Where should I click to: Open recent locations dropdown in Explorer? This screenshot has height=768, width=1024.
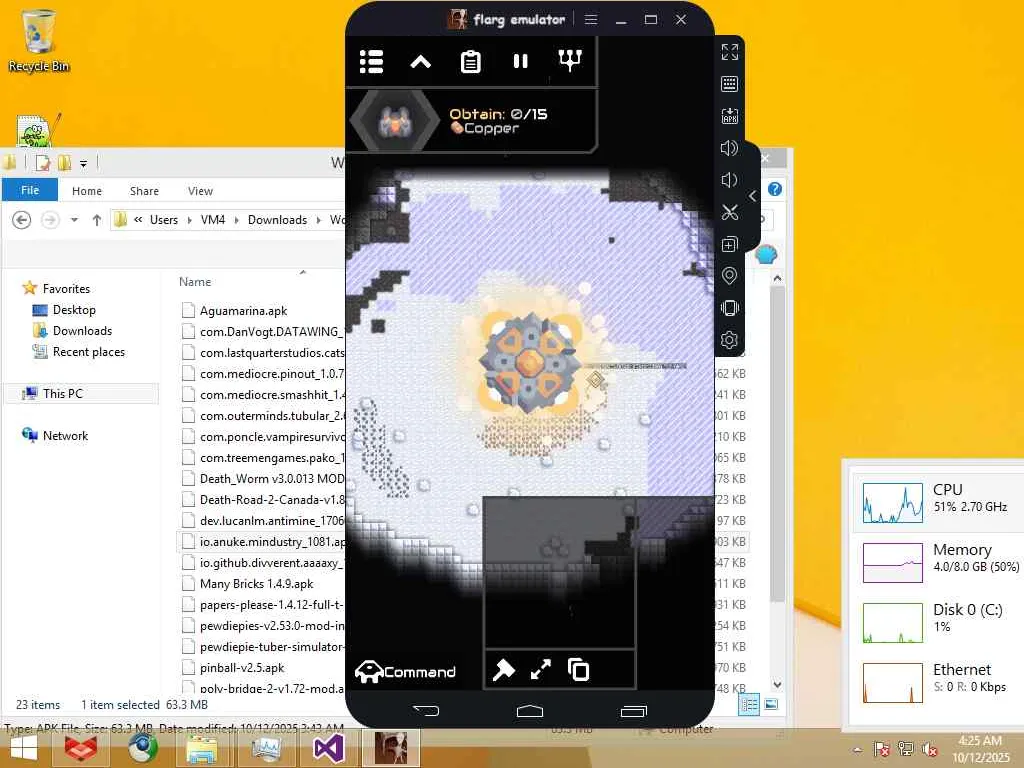[x=74, y=219]
